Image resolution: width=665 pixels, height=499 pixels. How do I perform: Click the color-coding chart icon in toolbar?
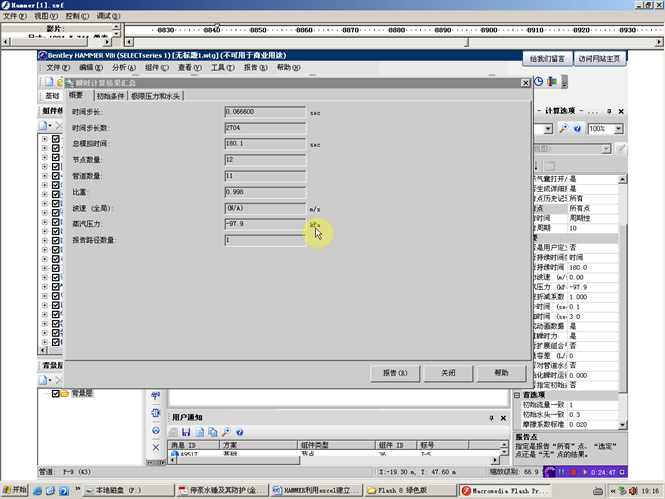(x=553, y=82)
